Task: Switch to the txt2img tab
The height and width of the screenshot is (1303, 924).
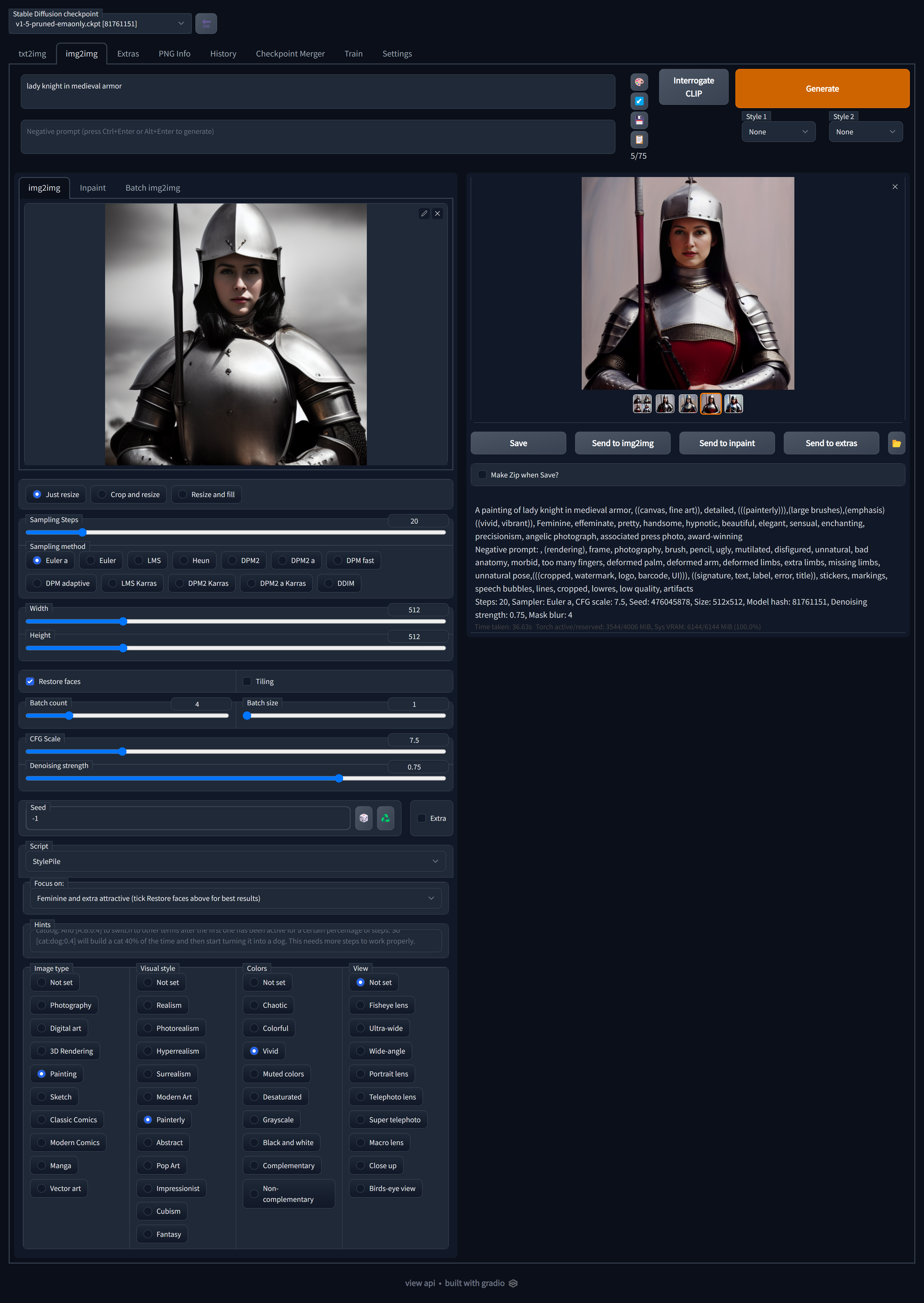Action: coord(32,54)
